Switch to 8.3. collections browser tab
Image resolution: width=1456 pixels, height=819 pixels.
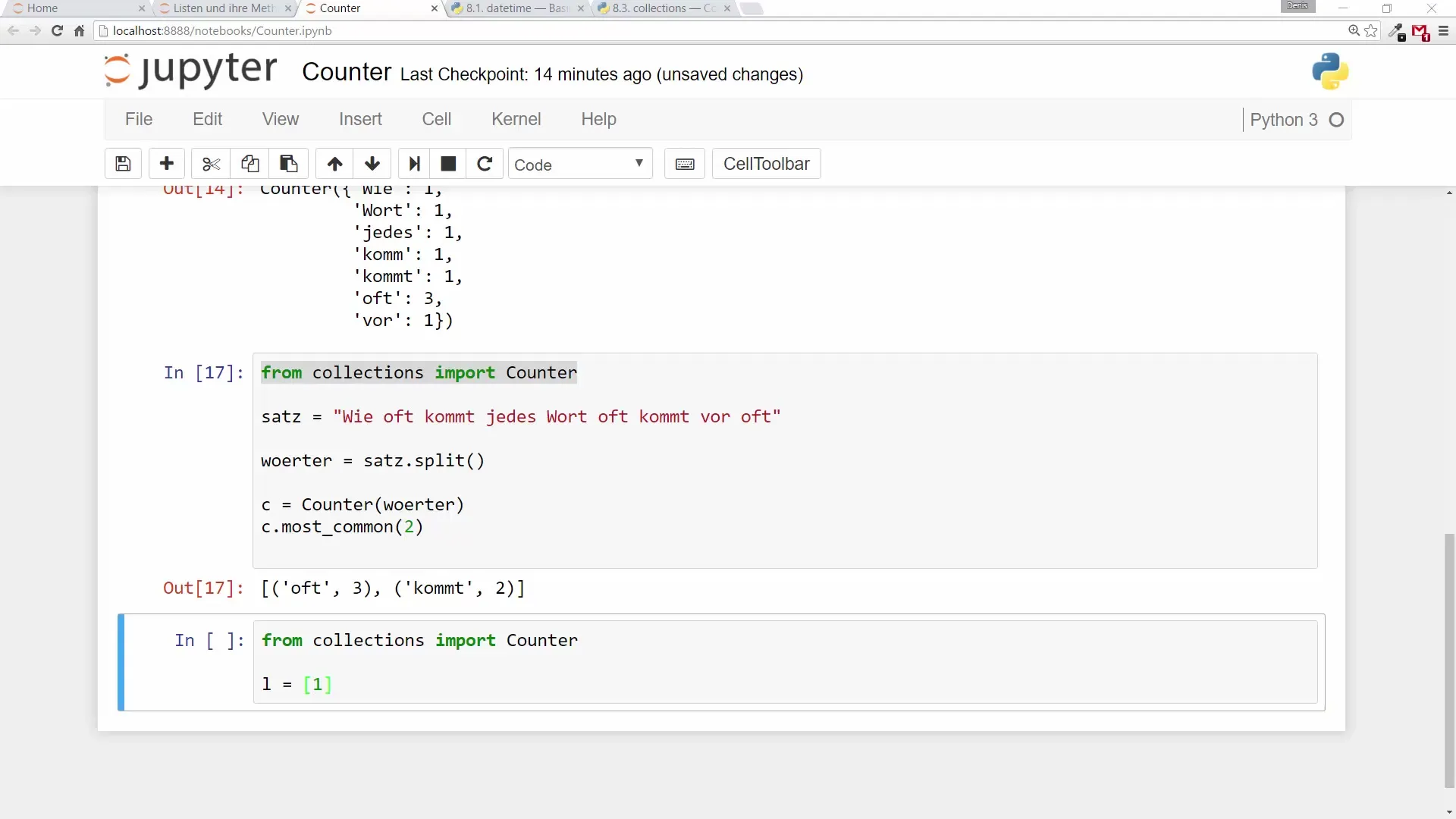(x=664, y=8)
